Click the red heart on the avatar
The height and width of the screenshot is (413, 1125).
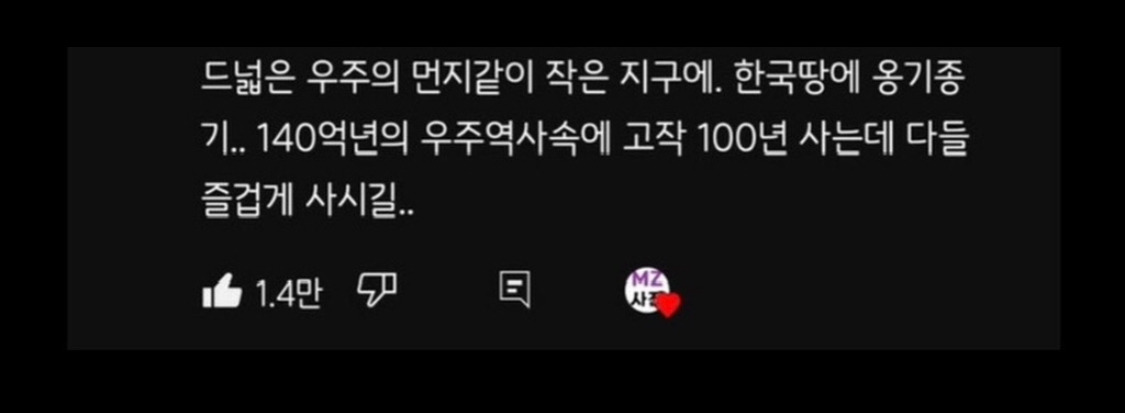coord(669,305)
